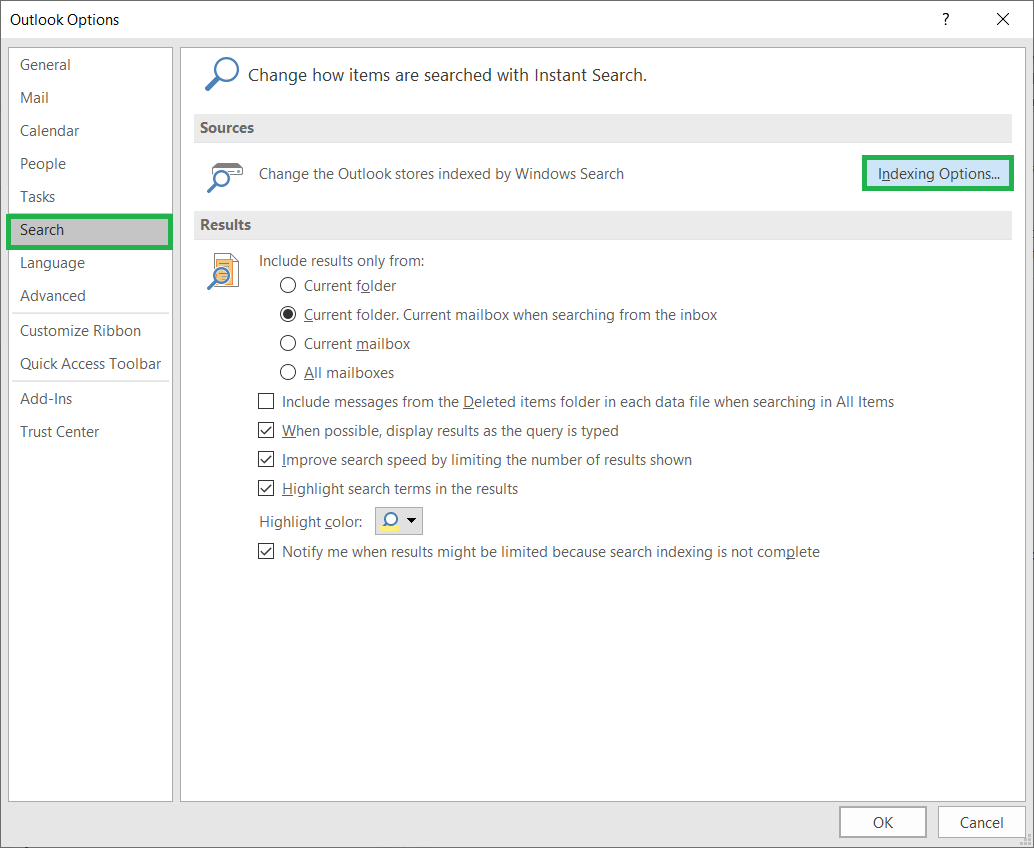
Task: Switch to the People options category
Action: (x=89, y=164)
